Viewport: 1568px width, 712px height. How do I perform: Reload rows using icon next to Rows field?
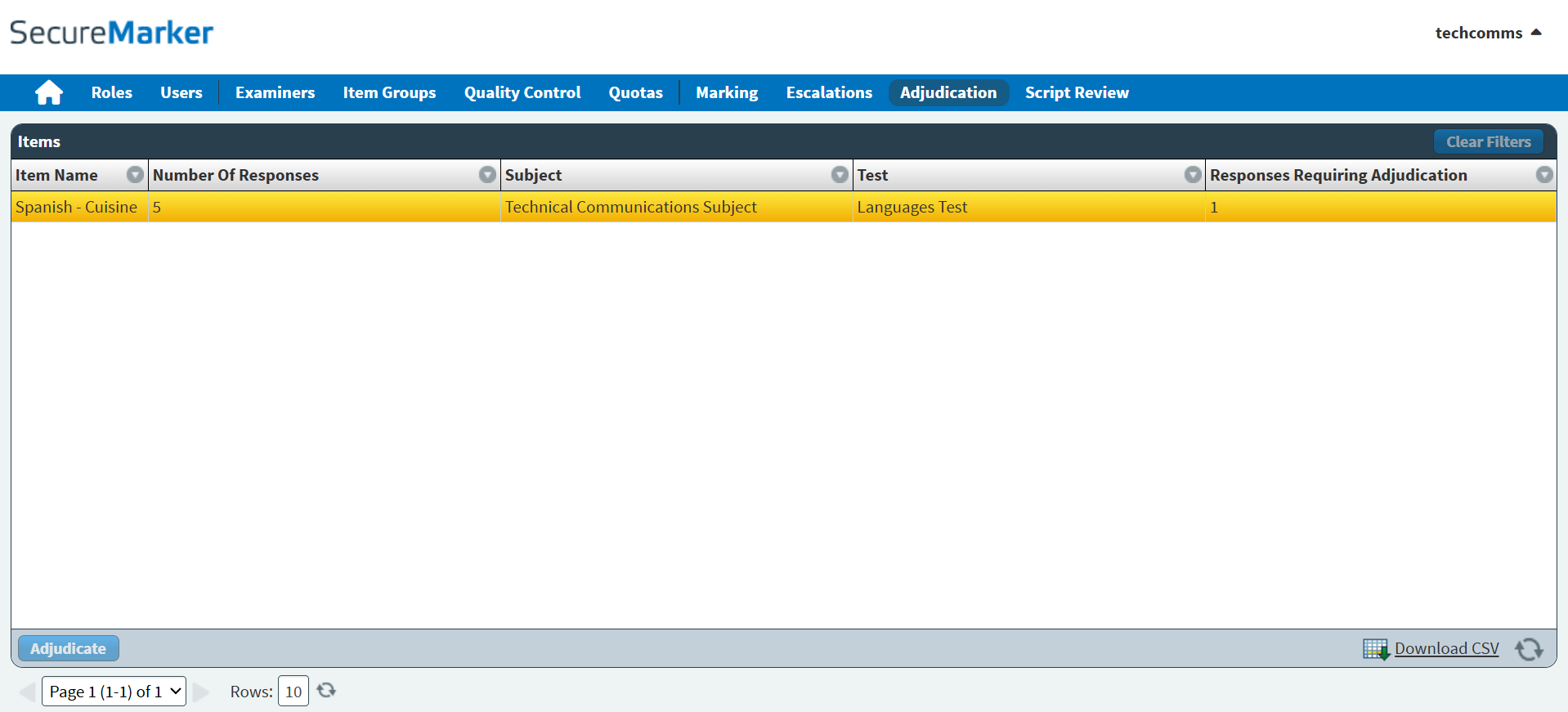[326, 691]
